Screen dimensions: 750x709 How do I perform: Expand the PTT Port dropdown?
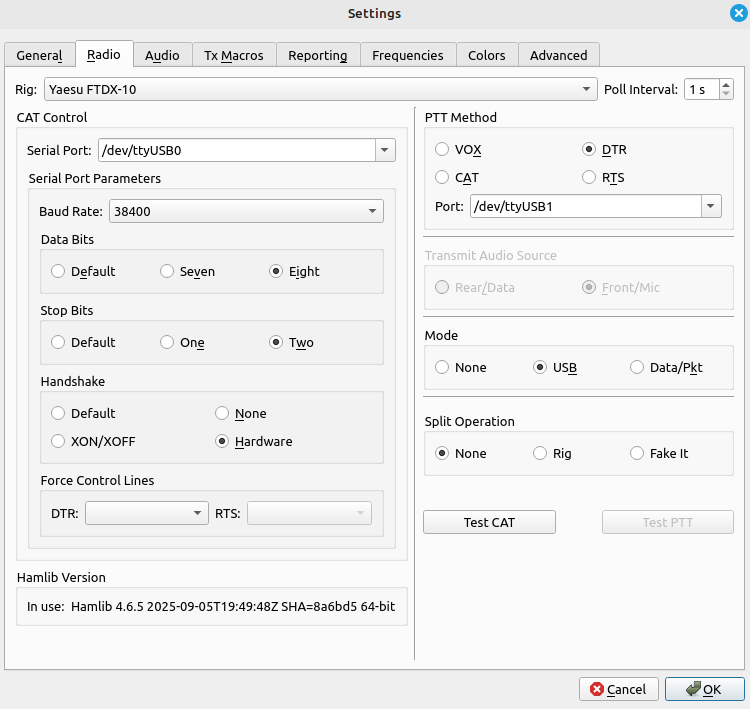click(710, 206)
